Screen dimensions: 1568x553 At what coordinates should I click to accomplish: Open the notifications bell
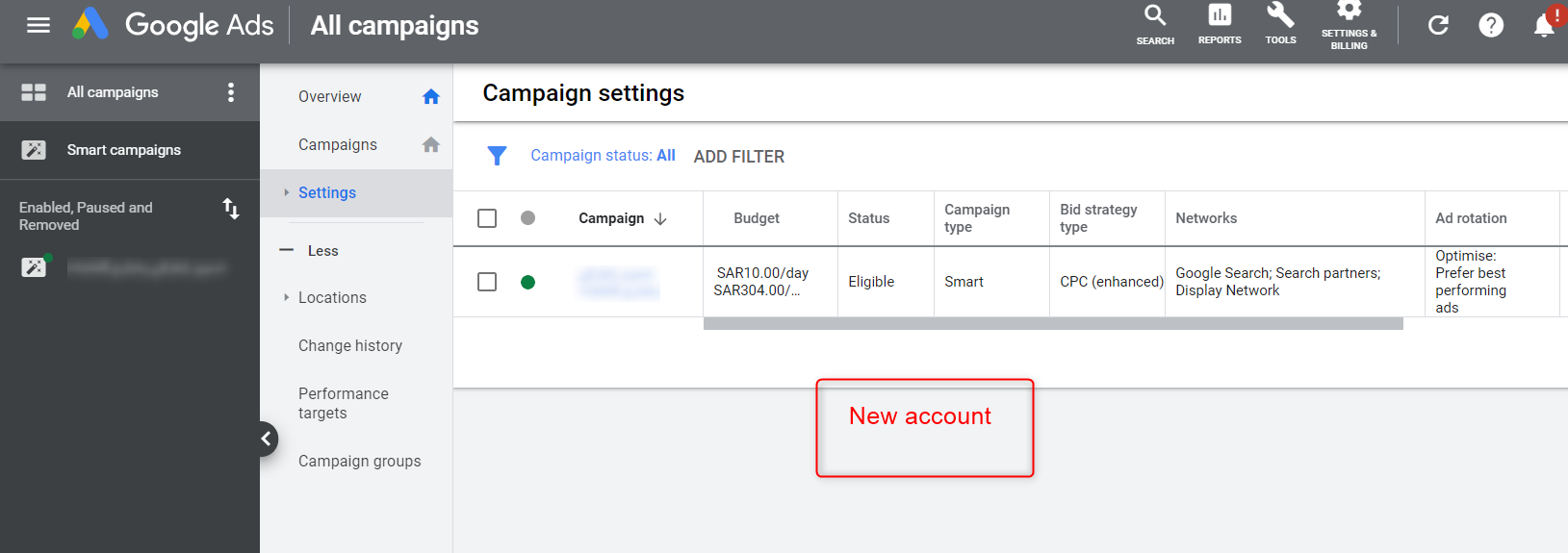(x=1544, y=25)
